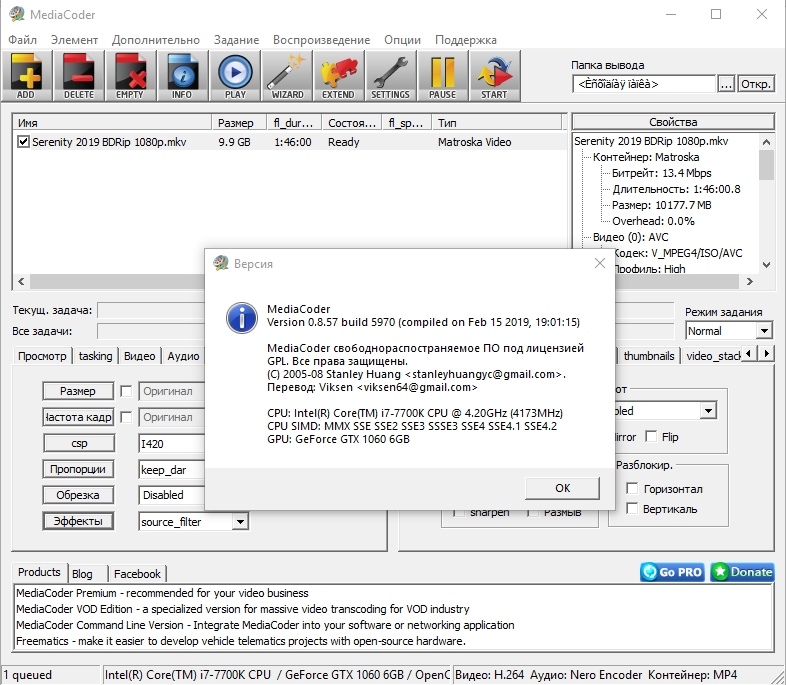
Task: Expand the source_filter dropdown
Action: (x=239, y=521)
